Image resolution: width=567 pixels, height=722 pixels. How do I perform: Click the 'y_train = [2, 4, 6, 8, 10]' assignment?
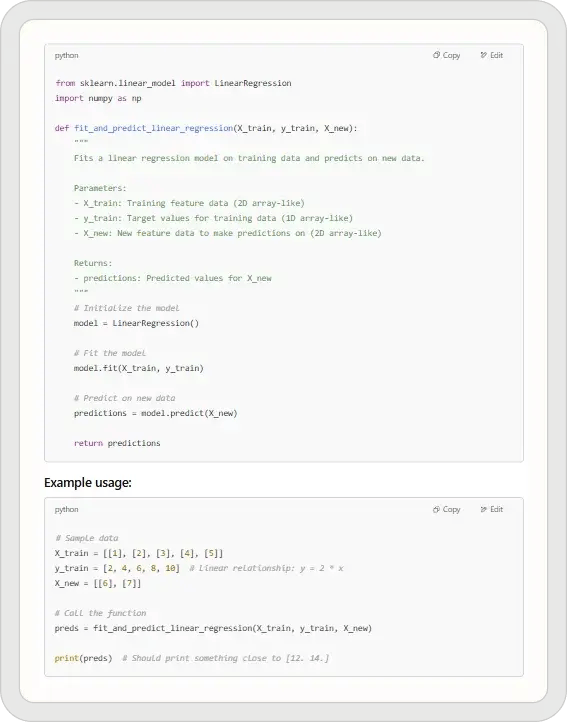117,568
